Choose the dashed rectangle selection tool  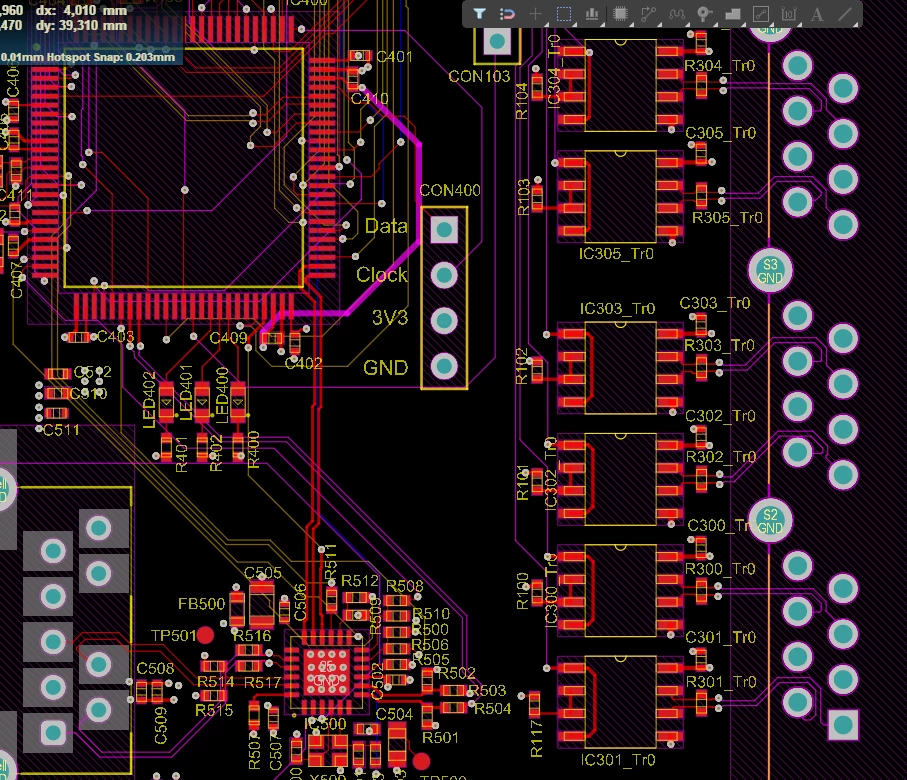click(x=564, y=14)
